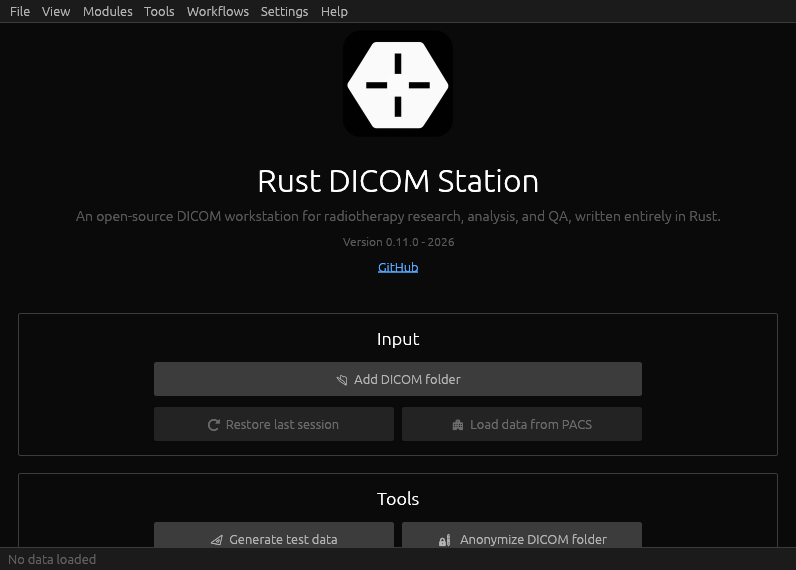Open the File menu
The width and height of the screenshot is (796, 570).
click(20, 11)
